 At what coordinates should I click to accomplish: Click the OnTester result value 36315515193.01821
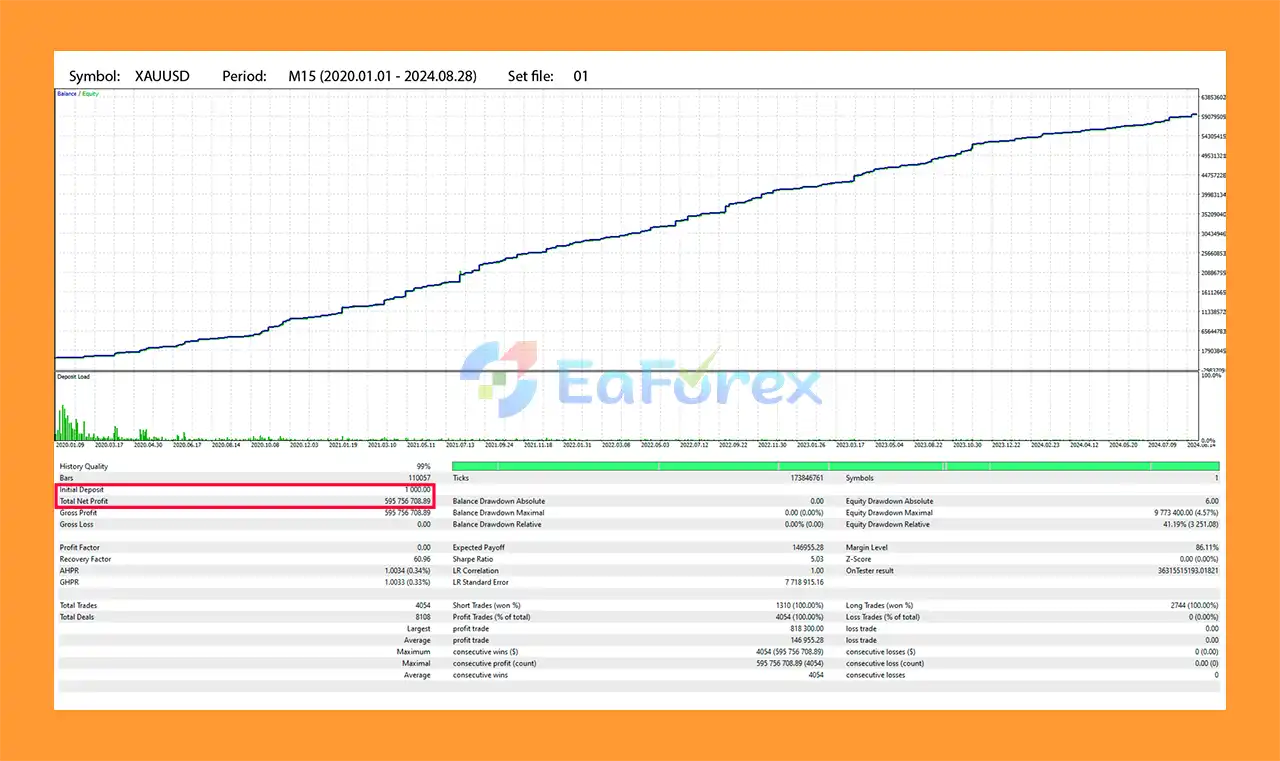[1186, 571]
